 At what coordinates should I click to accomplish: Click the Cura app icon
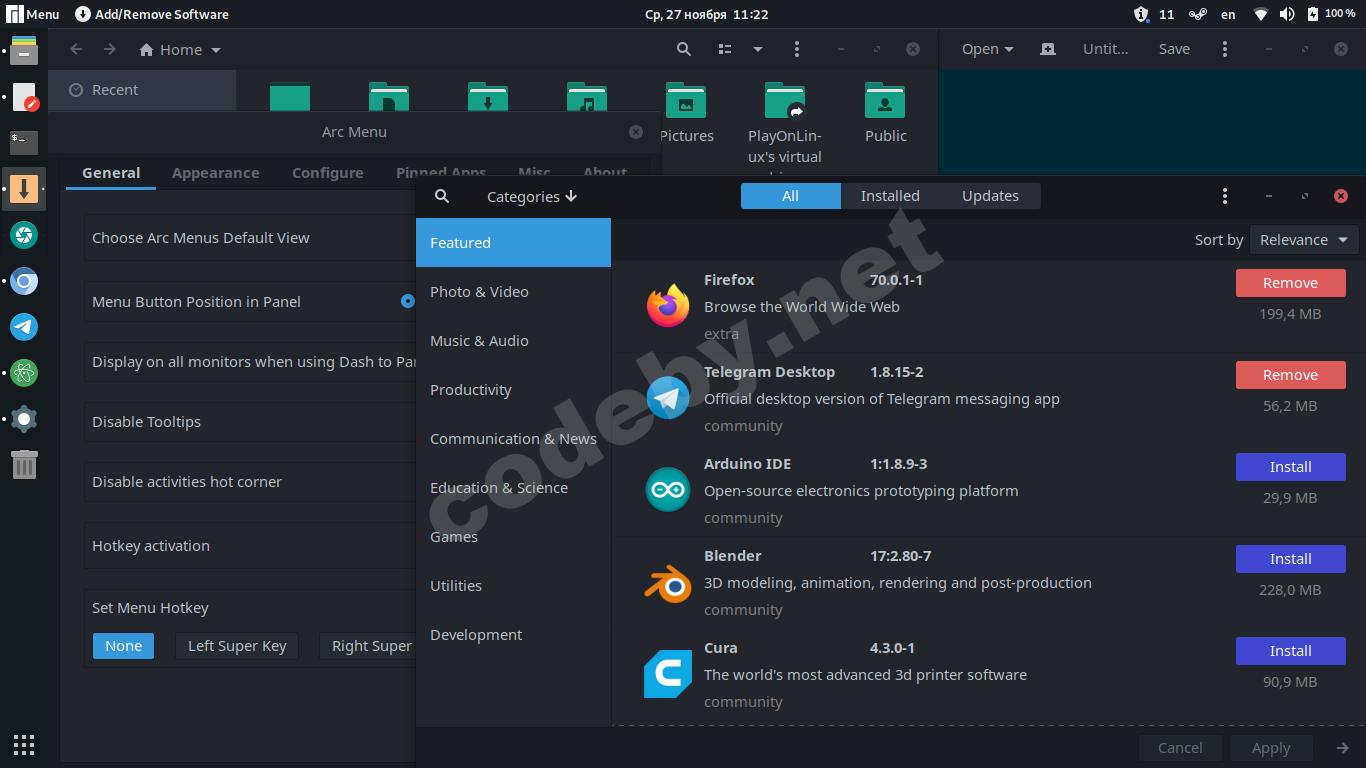[668, 674]
